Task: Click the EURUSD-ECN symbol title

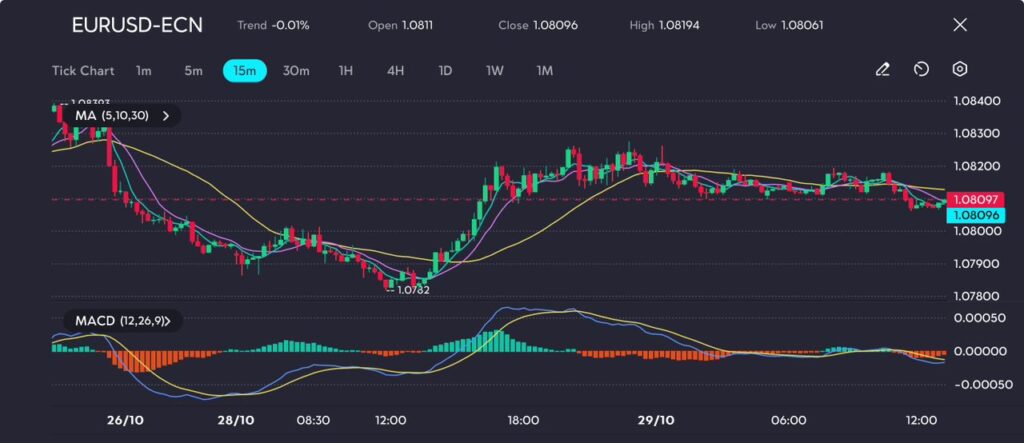Action: (137, 25)
